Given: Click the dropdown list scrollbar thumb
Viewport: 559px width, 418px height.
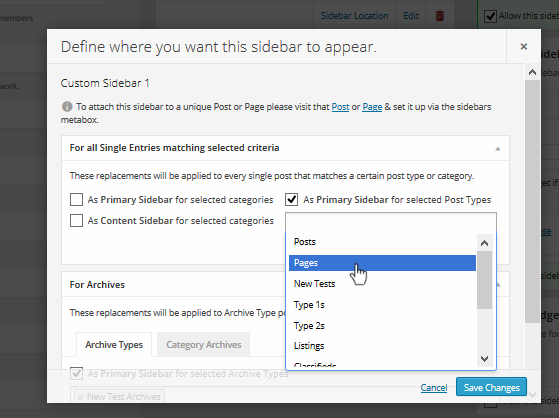Looking at the screenshot, I should coord(484,280).
